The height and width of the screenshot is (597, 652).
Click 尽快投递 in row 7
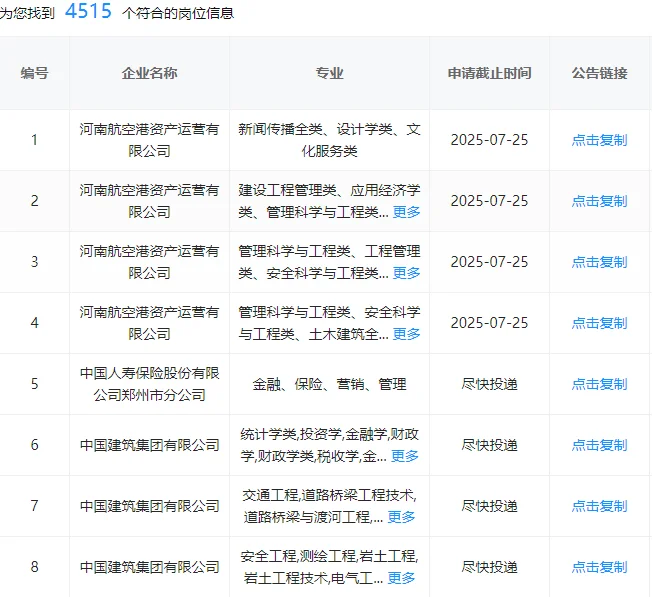489,506
